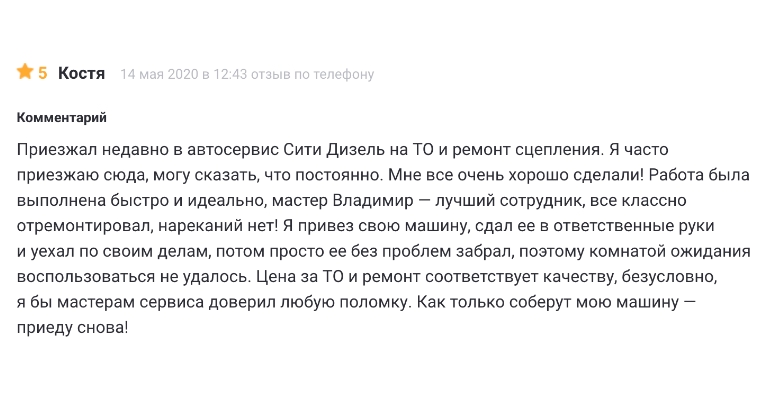Click the rating number 5
Image resolution: width=768 pixels, height=400 pixels.
[x=43, y=73]
